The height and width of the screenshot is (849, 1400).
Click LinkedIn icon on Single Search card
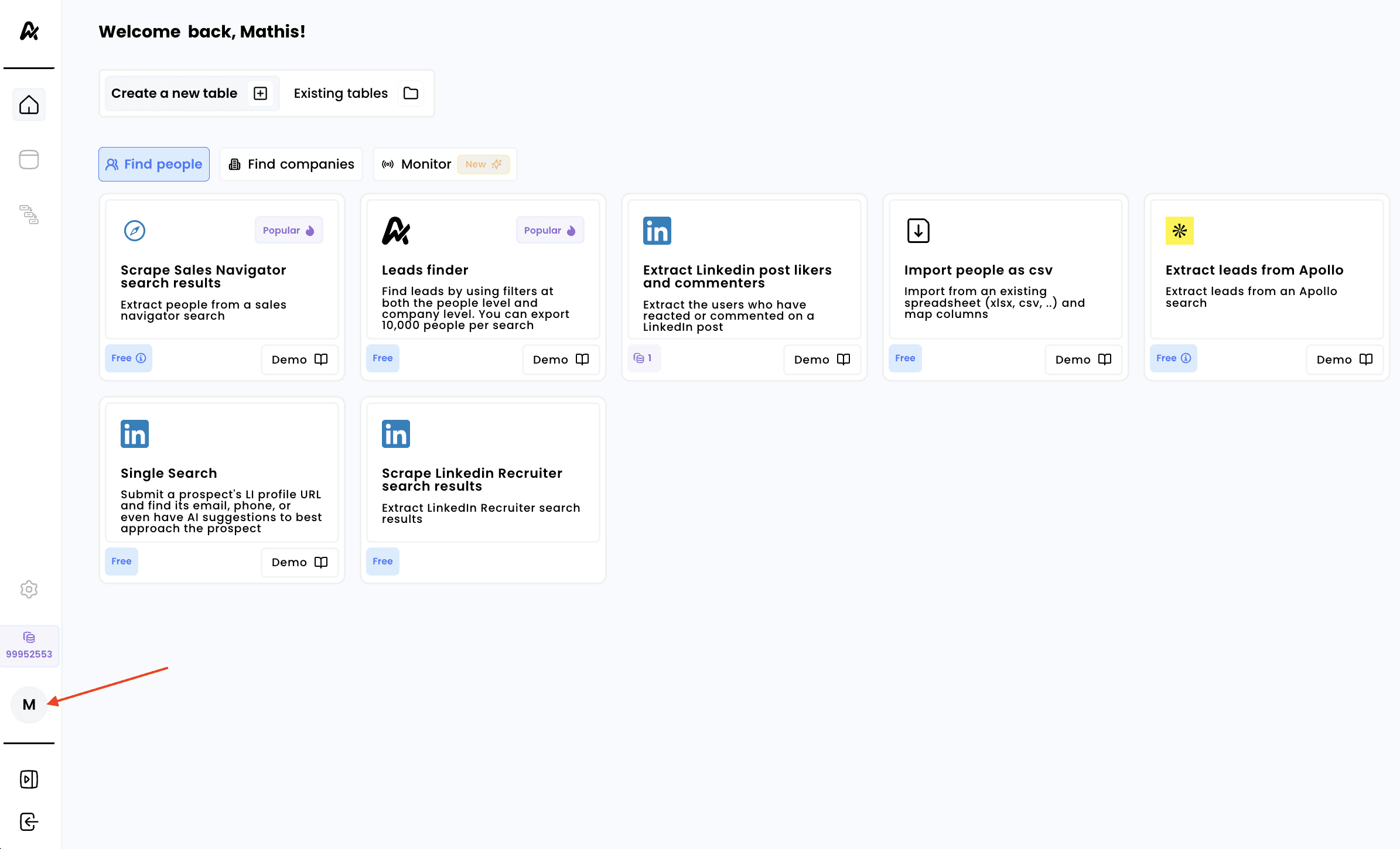(x=135, y=434)
